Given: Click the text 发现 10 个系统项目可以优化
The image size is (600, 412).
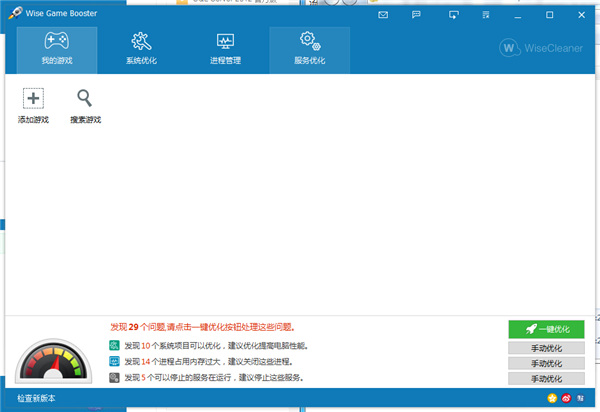Looking at the screenshot, I should click(173, 346).
